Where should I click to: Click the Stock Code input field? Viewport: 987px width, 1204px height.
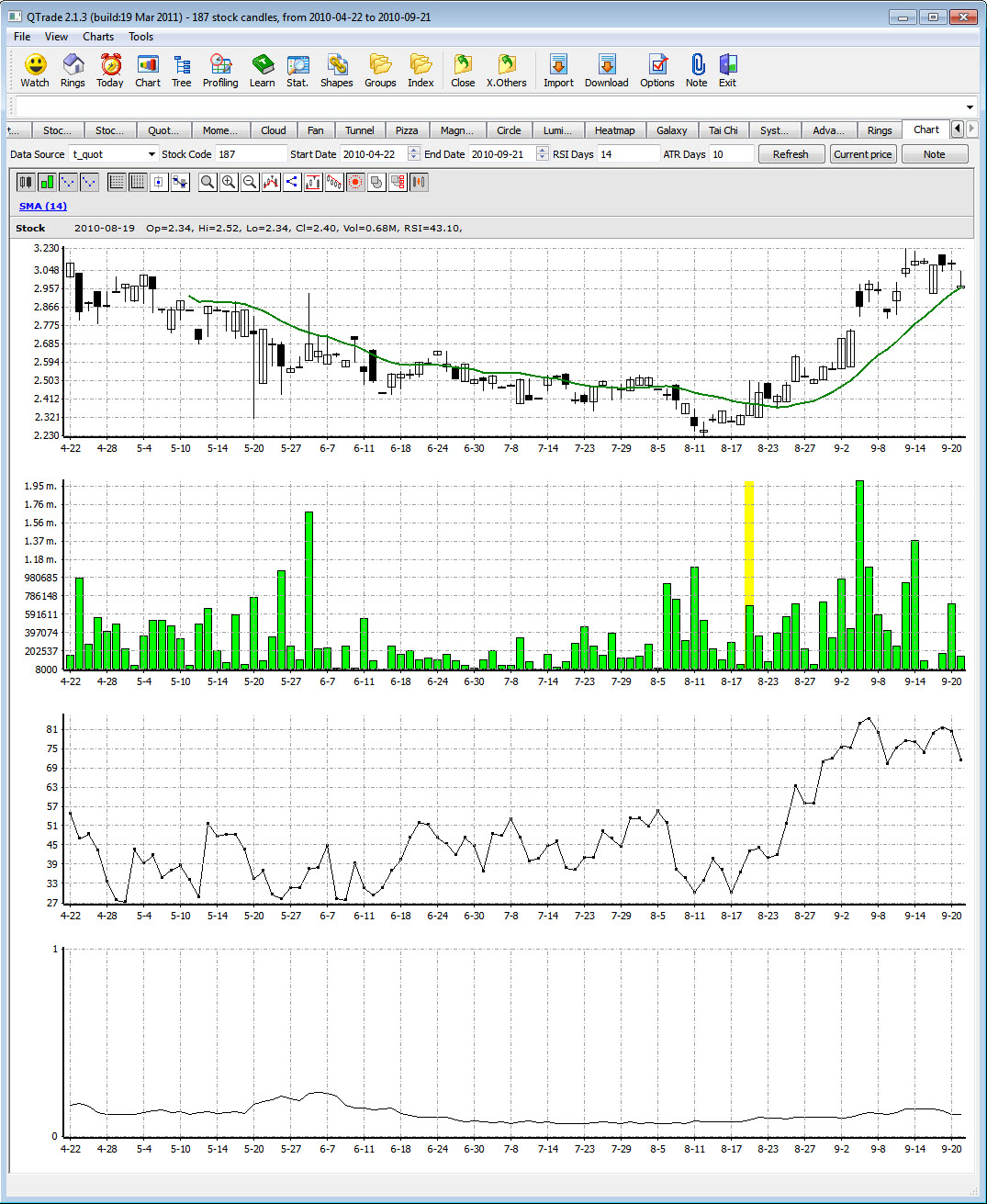pos(250,153)
